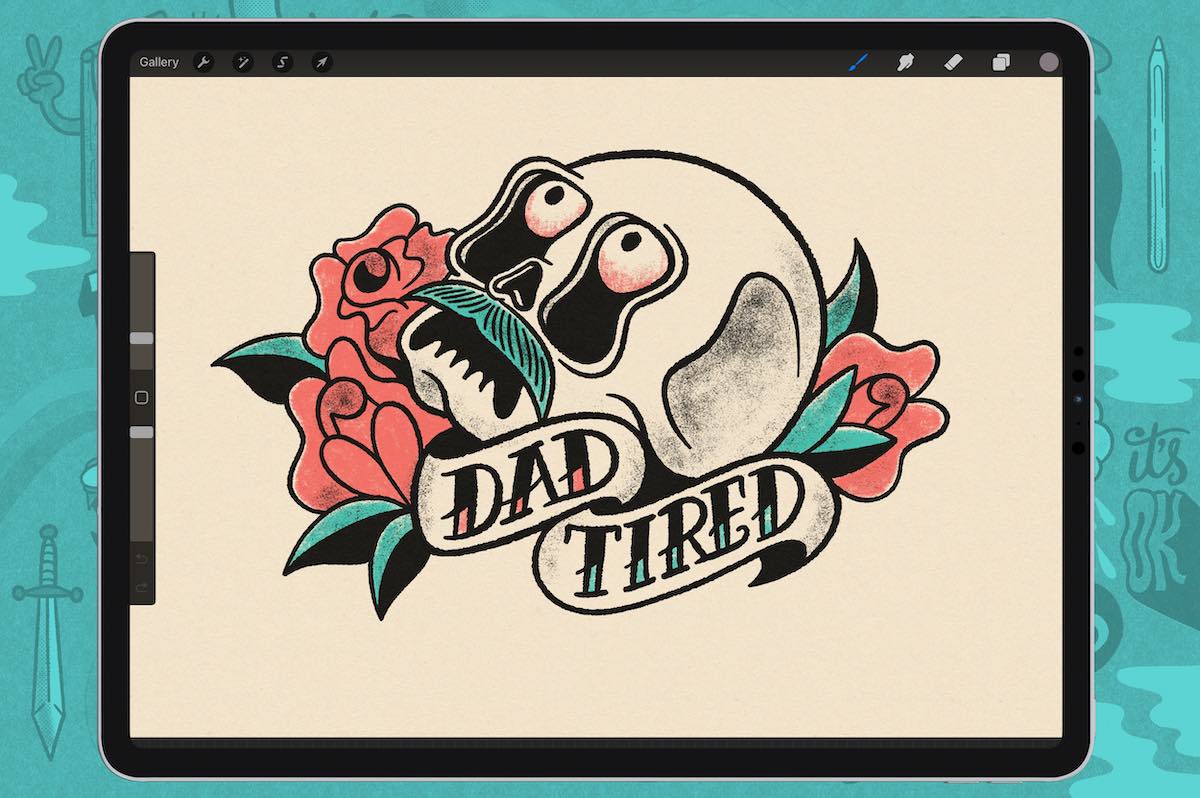Screen dimensions: 1200x798
Task: Open the active color swatch panel
Action: (x=1047, y=62)
